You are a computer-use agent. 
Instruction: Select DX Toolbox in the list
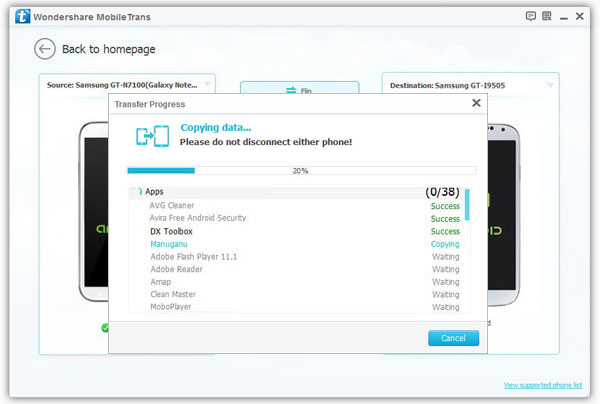172,231
